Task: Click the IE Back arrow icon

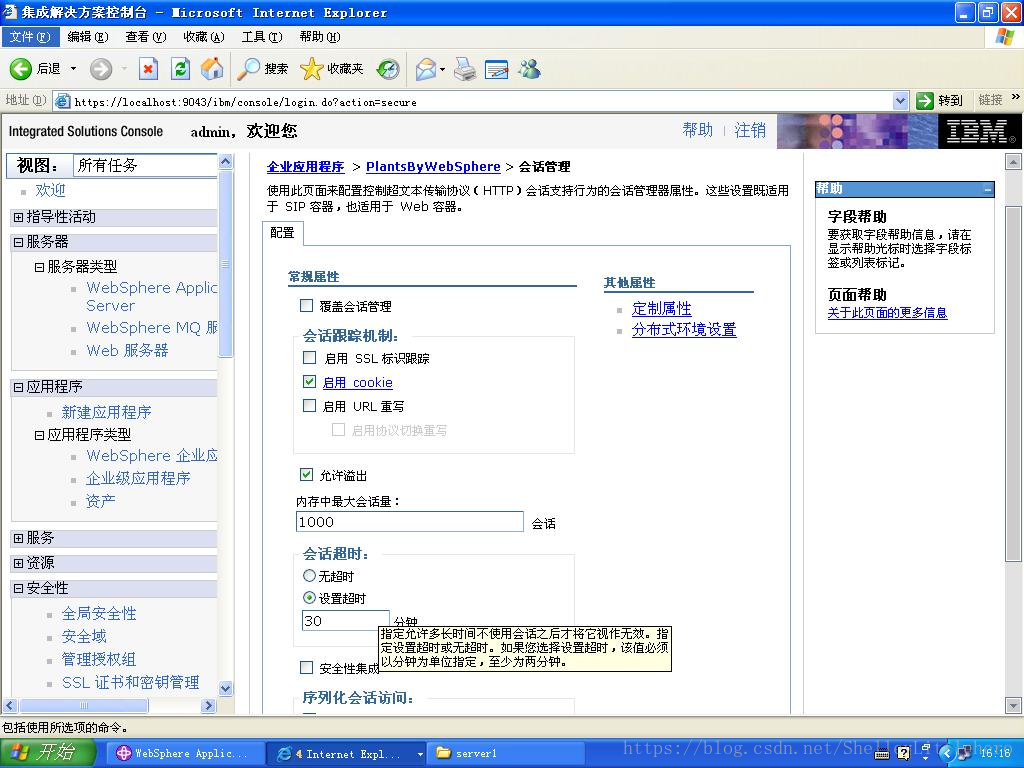Action: click(20, 69)
